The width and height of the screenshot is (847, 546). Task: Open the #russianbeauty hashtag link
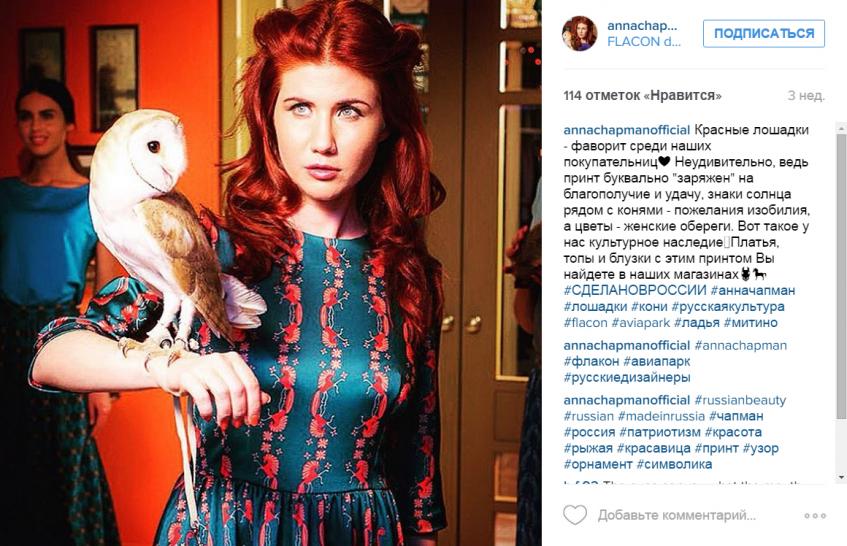pos(740,400)
